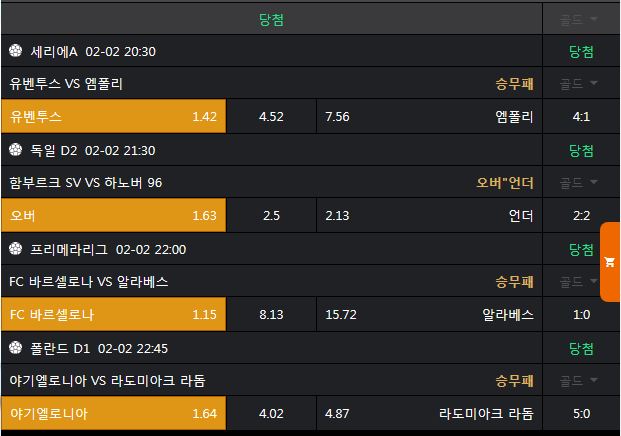Expand 골드 dropdown for 함부르크 SV match

pos(580,183)
